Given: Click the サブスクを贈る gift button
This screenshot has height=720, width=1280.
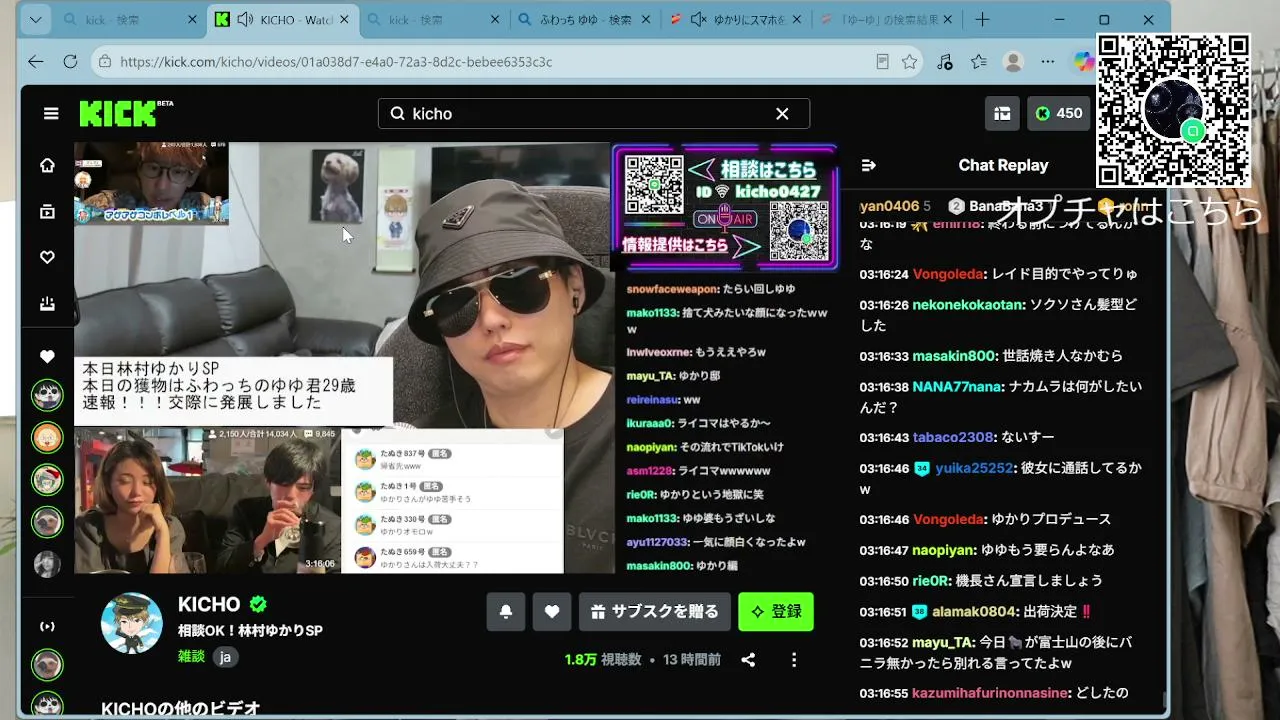Looking at the screenshot, I should 654,612.
